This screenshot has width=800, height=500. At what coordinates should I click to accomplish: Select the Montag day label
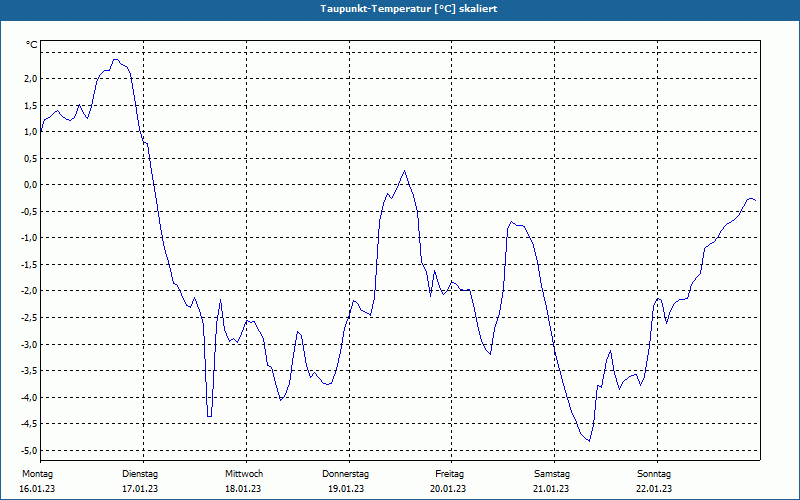(x=37, y=474)
